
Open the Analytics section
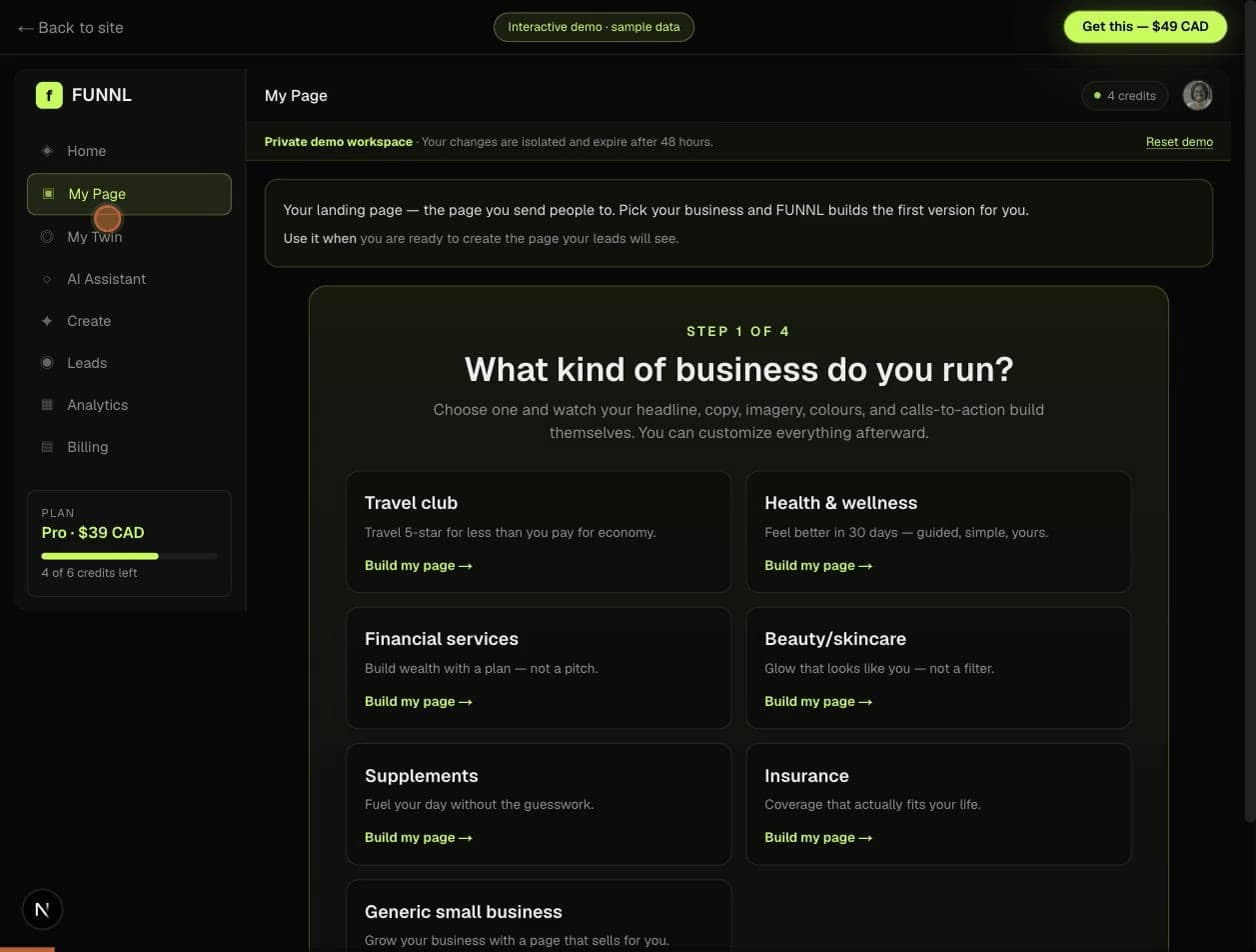129,405
